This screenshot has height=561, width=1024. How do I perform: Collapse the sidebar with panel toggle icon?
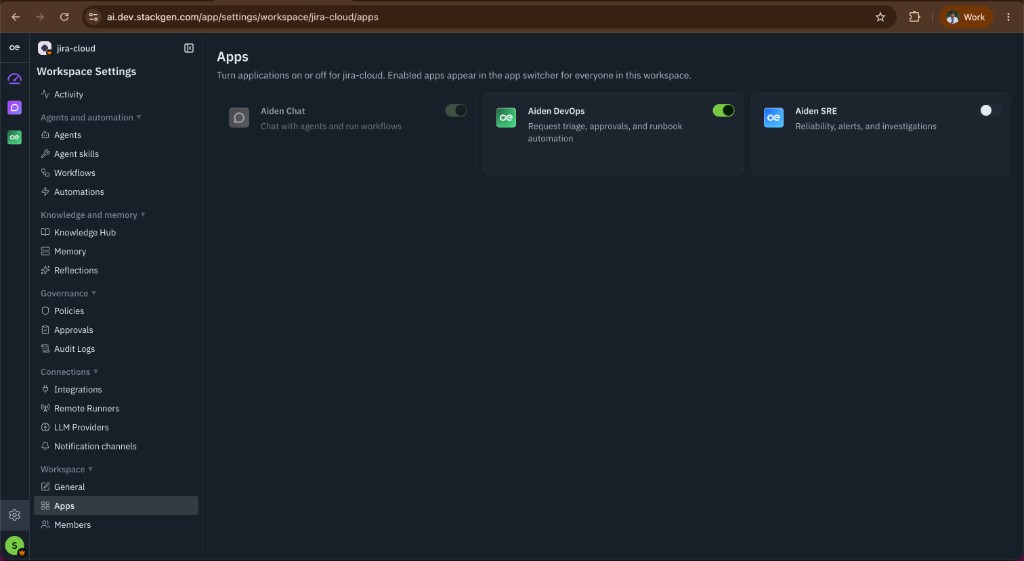click(189, 48)
